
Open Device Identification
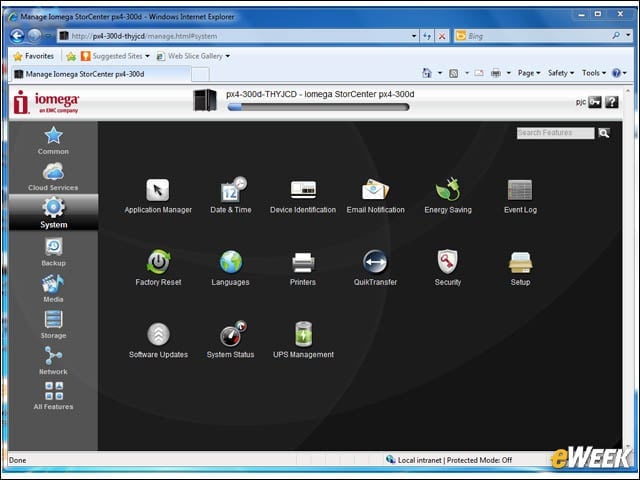tap(303, 197)
